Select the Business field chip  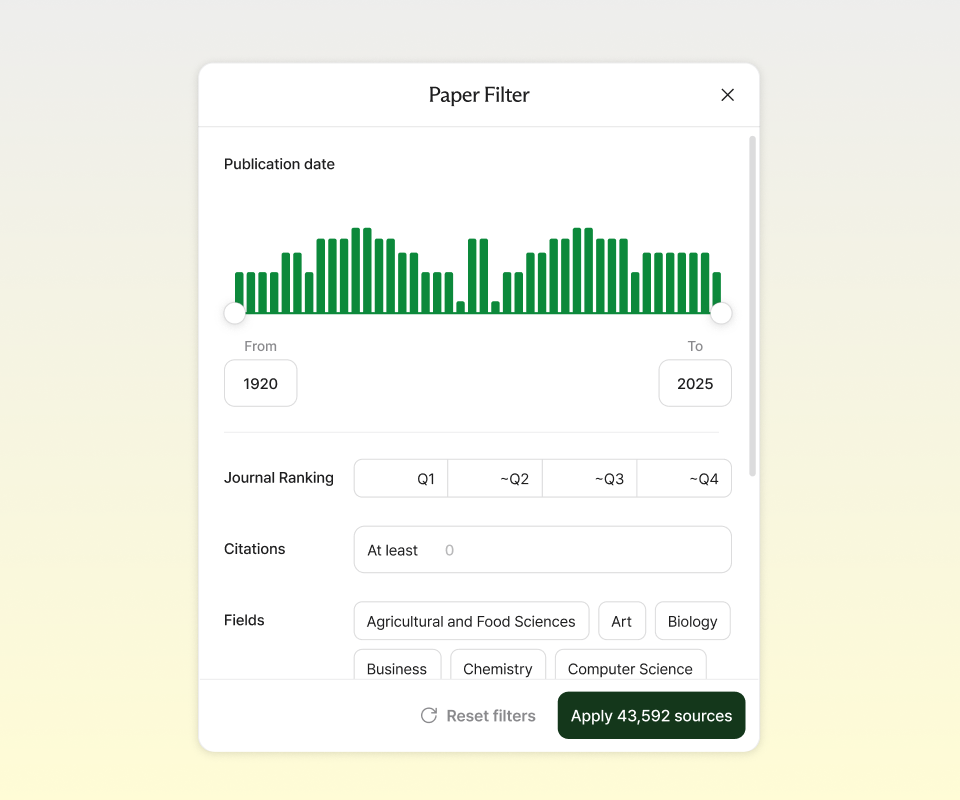tap(397, 668)
